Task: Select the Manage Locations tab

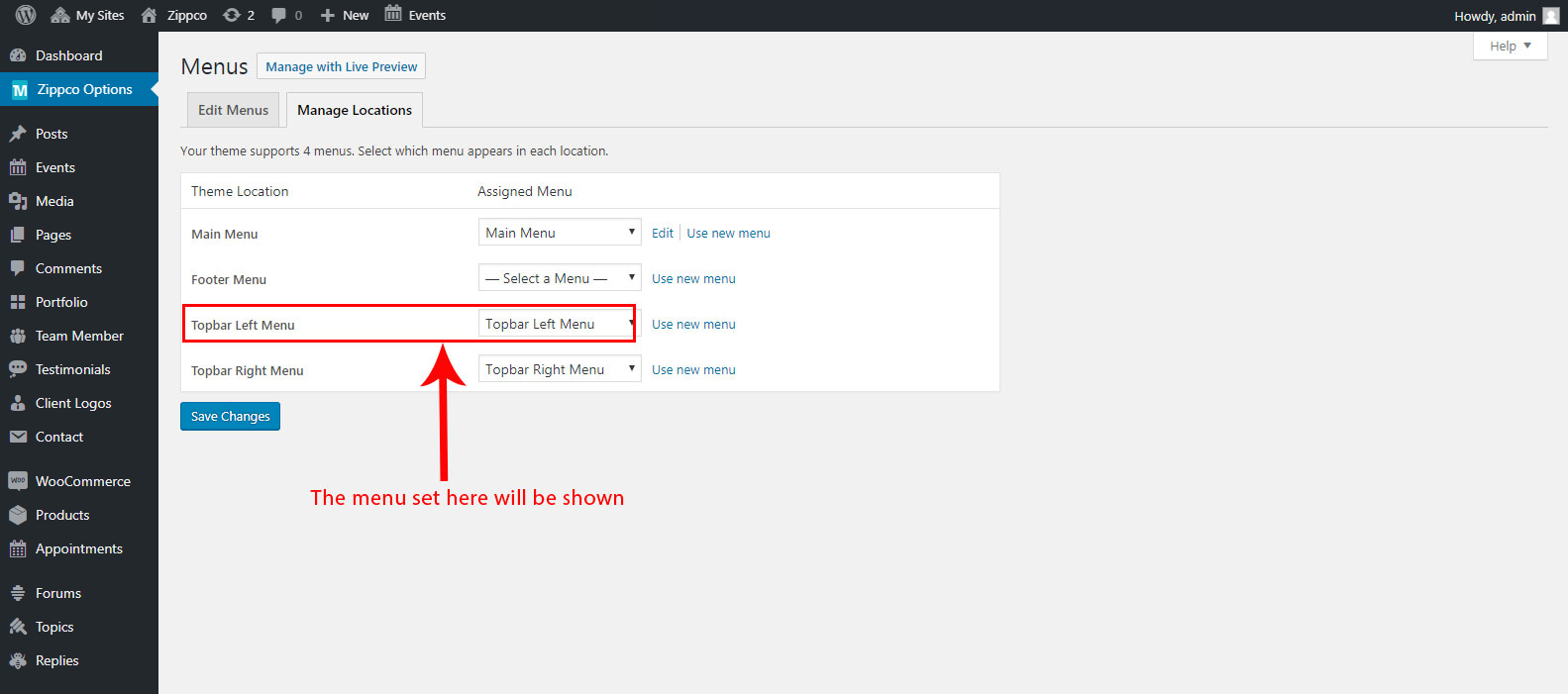Action: tap(355, 110)
